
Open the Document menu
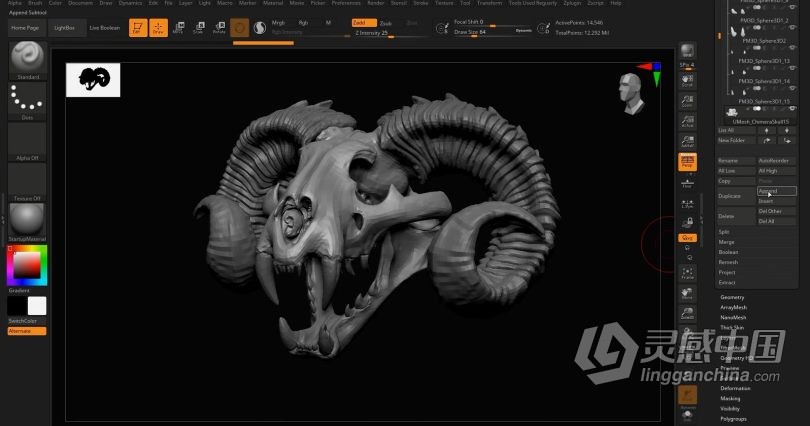tap(80, 3)
